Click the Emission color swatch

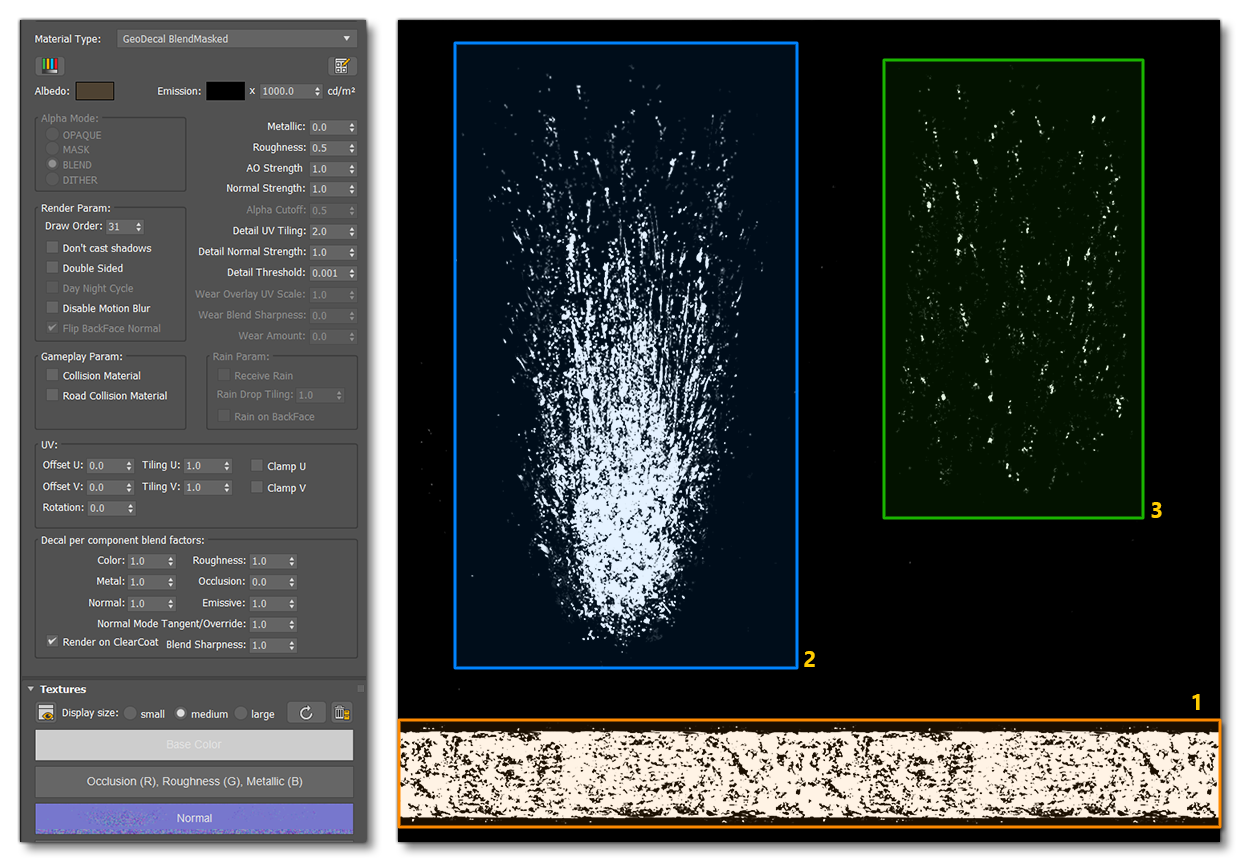point(226,91)
